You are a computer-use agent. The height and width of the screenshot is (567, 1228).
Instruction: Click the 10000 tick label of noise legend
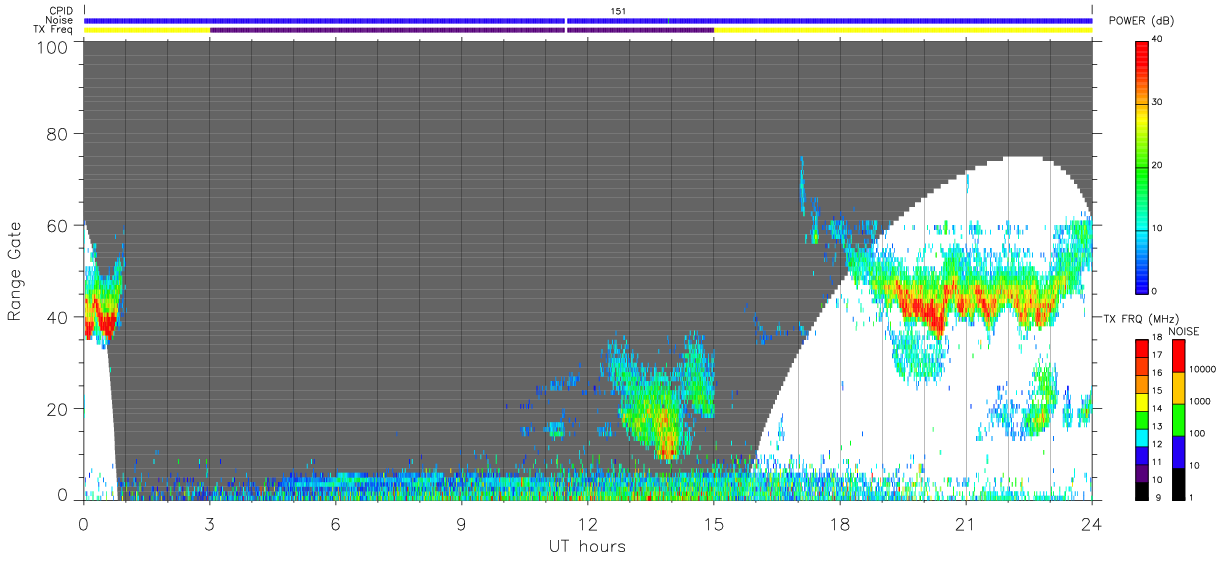tap(1204, 368)
